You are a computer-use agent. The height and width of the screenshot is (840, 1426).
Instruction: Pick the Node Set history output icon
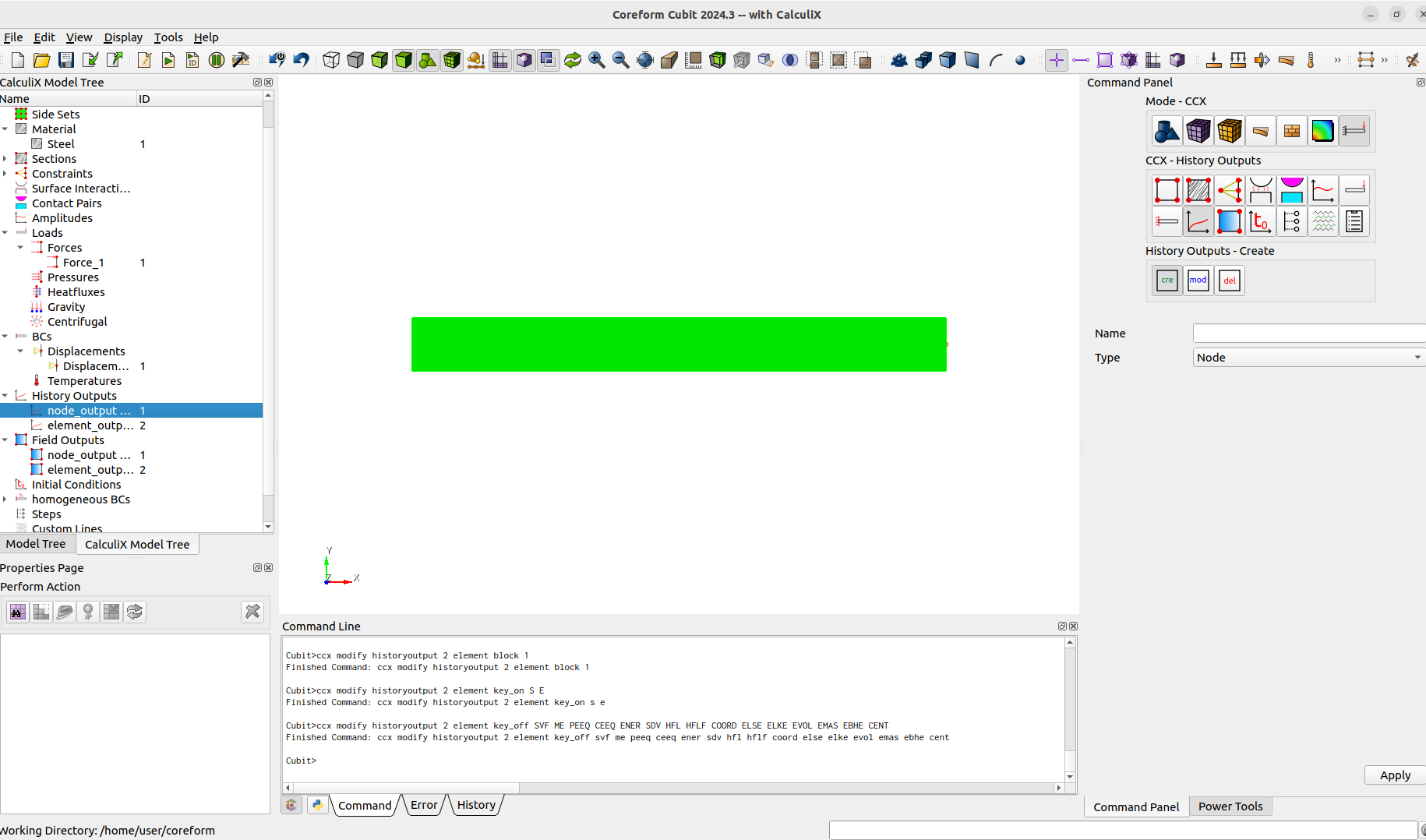click(1167, 189)
